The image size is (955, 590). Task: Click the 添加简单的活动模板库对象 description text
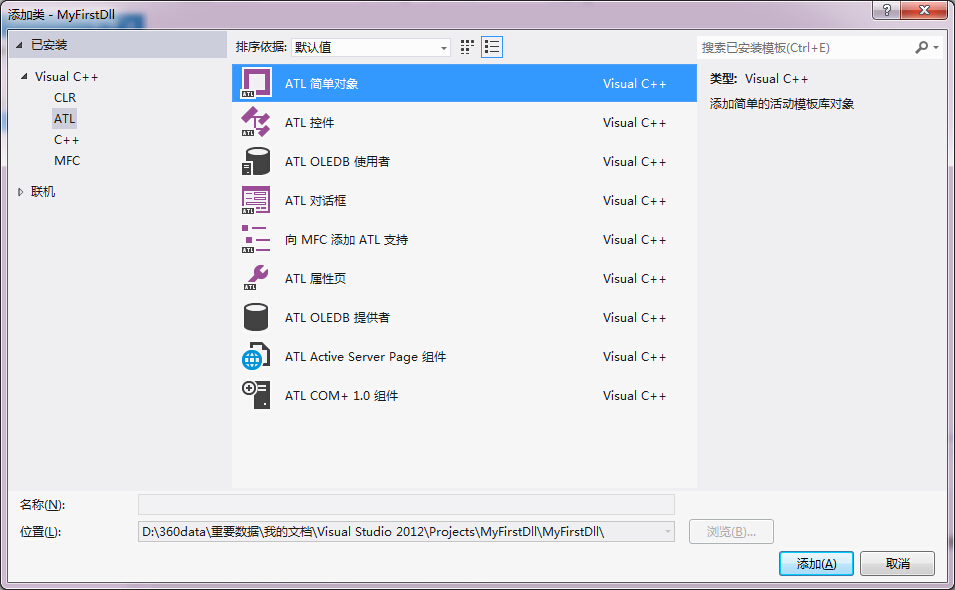tap(781, 104)
